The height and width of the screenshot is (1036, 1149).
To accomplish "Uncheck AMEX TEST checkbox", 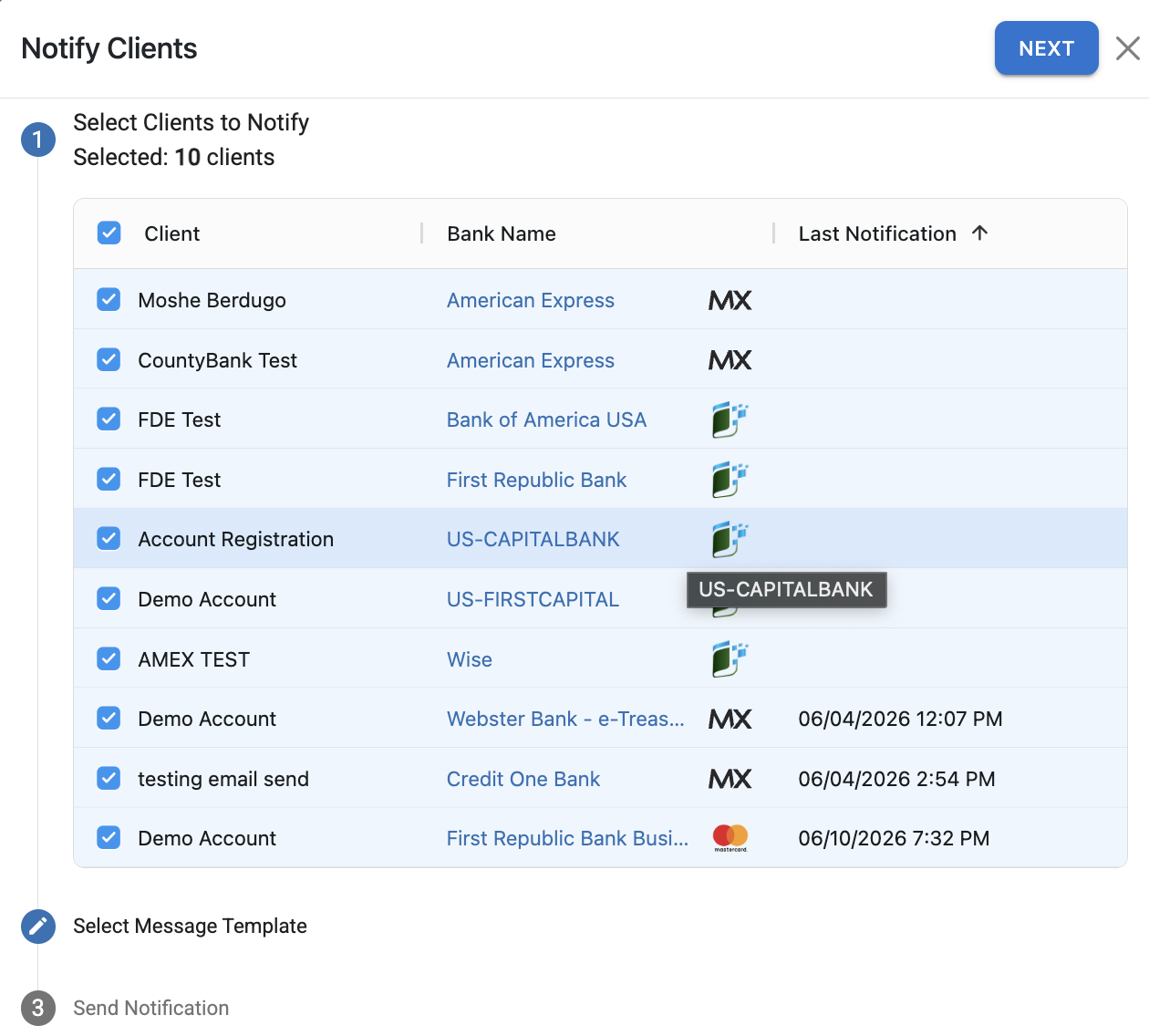I will point(109,658).
